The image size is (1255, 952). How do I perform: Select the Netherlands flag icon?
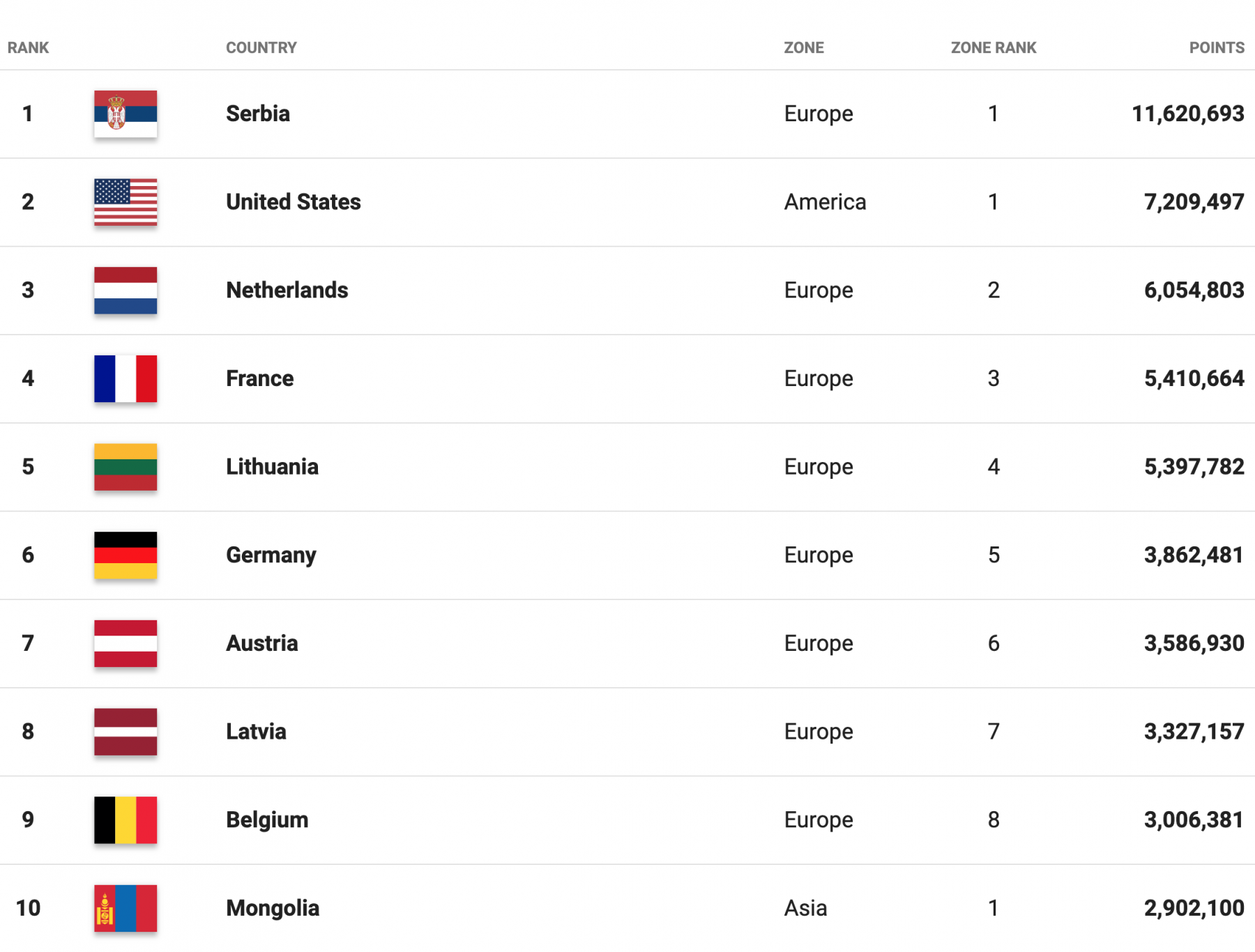pos(125,291)
